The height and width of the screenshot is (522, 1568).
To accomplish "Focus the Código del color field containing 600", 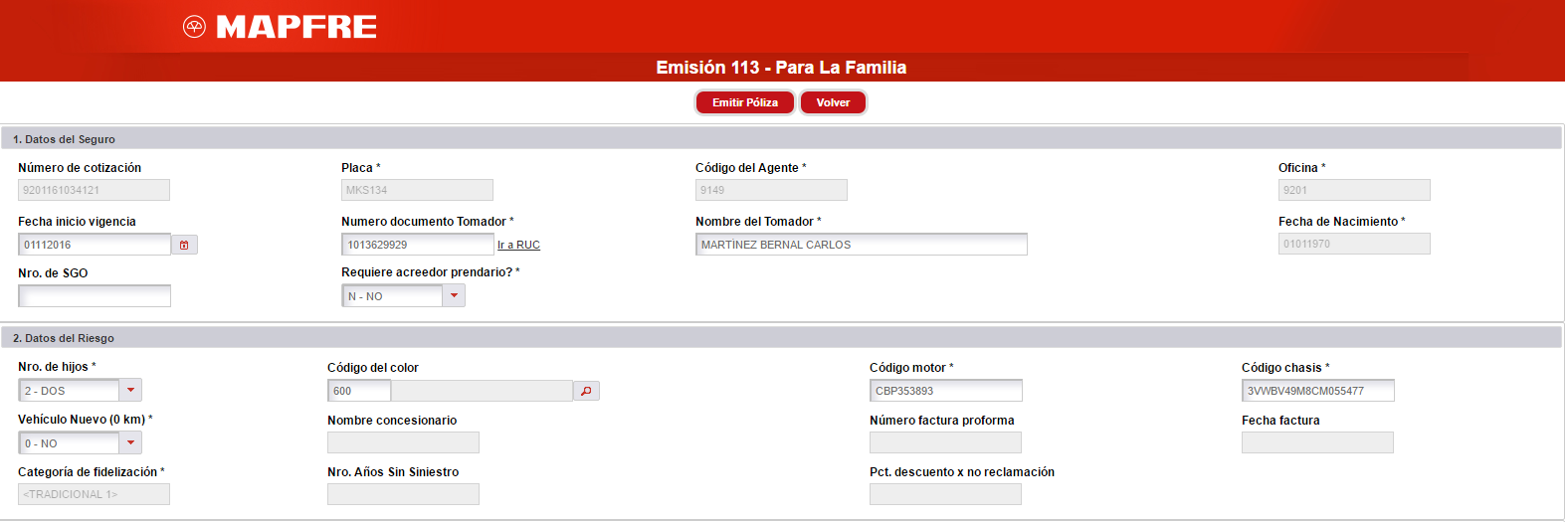I will point(359,390).
